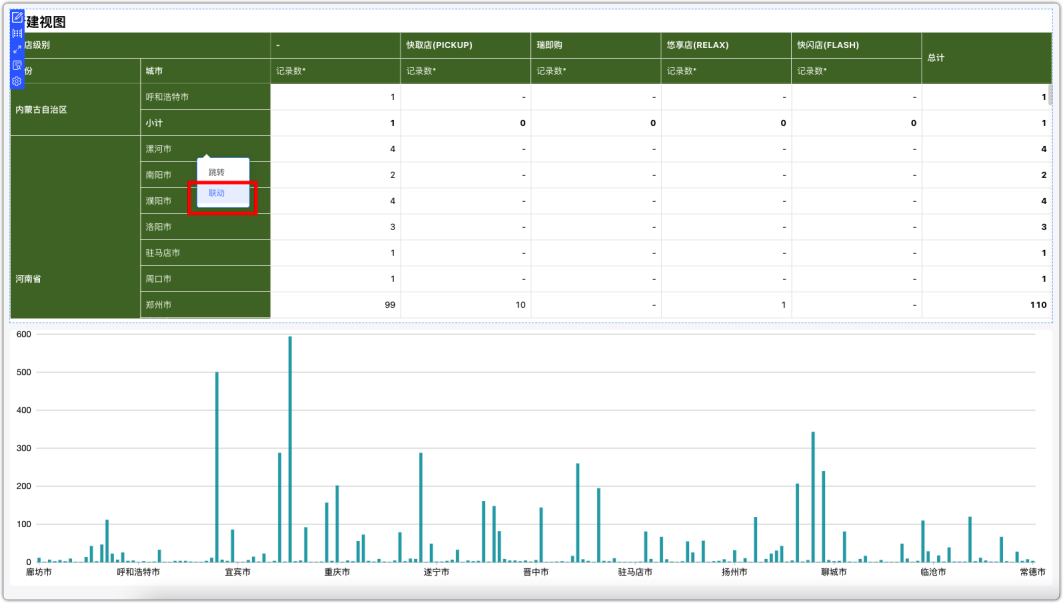Click the 郑州市 total value 110
Screen dimensions: 1063x603
coord(1038,305)
